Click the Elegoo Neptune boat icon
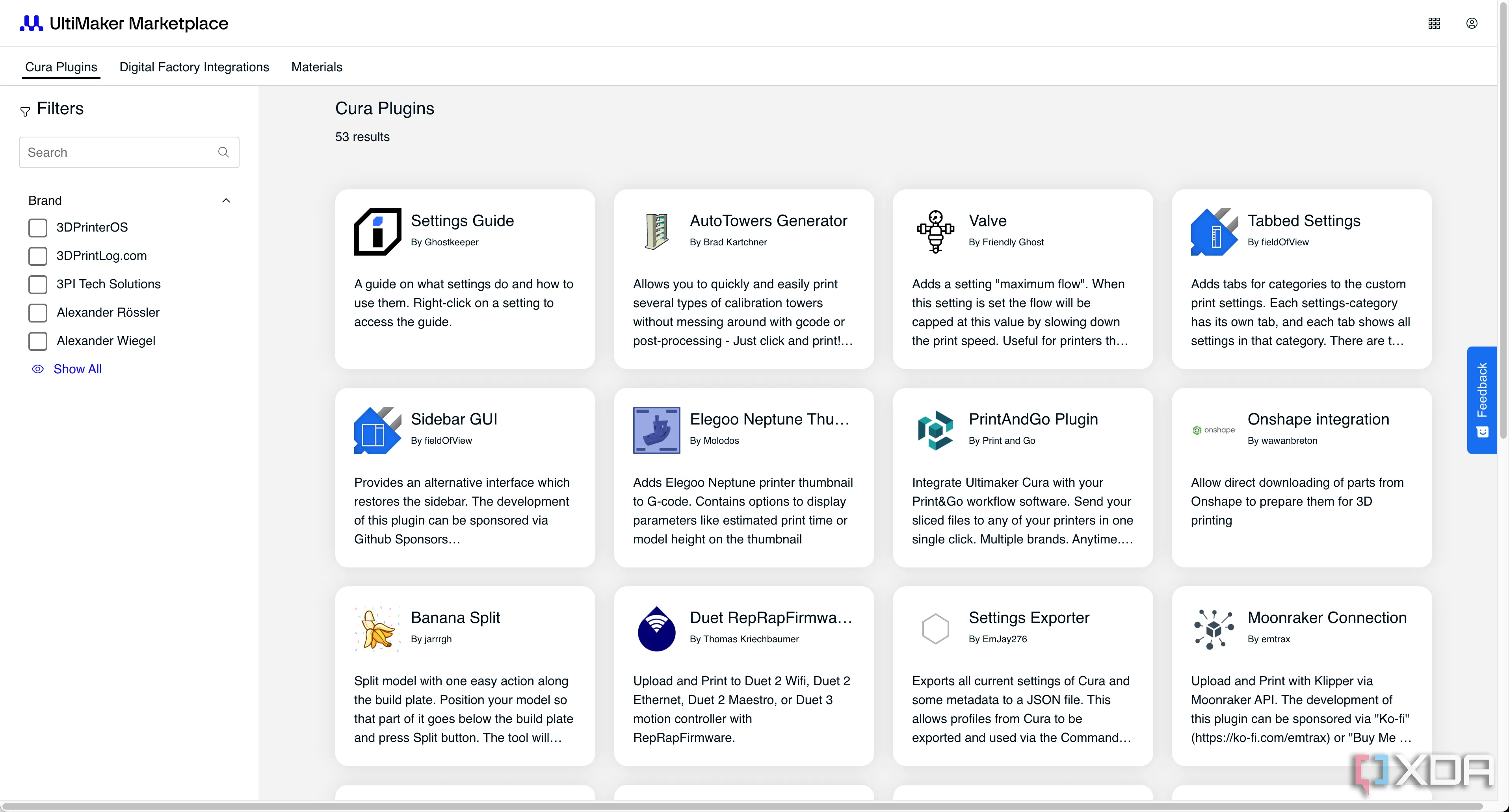 click(657, 430)
